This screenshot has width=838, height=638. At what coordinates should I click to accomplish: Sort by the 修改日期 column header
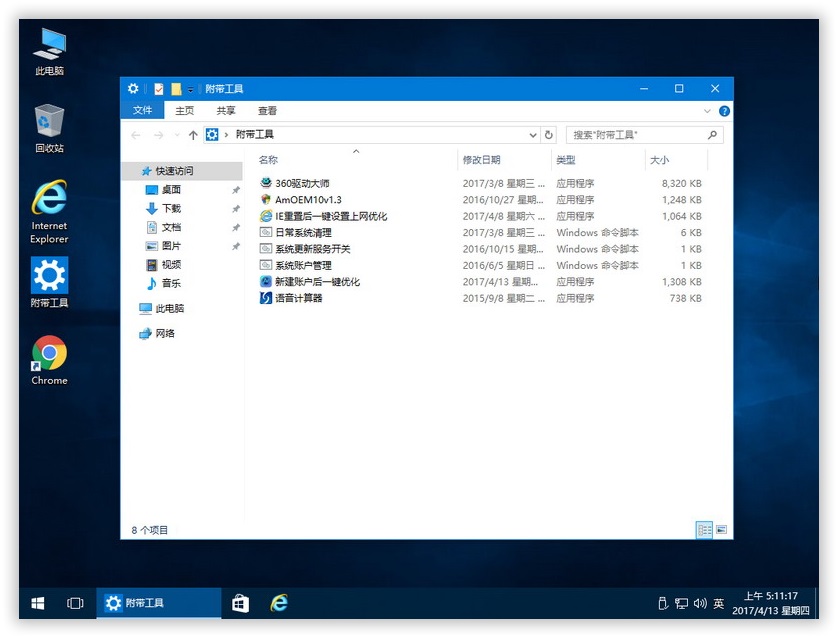tap(482, 160)
